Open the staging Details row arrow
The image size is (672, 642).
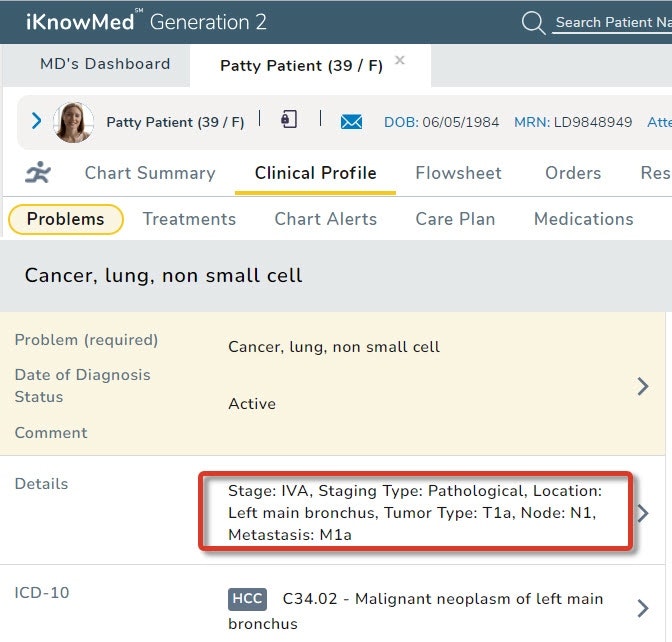click(643, 513)
